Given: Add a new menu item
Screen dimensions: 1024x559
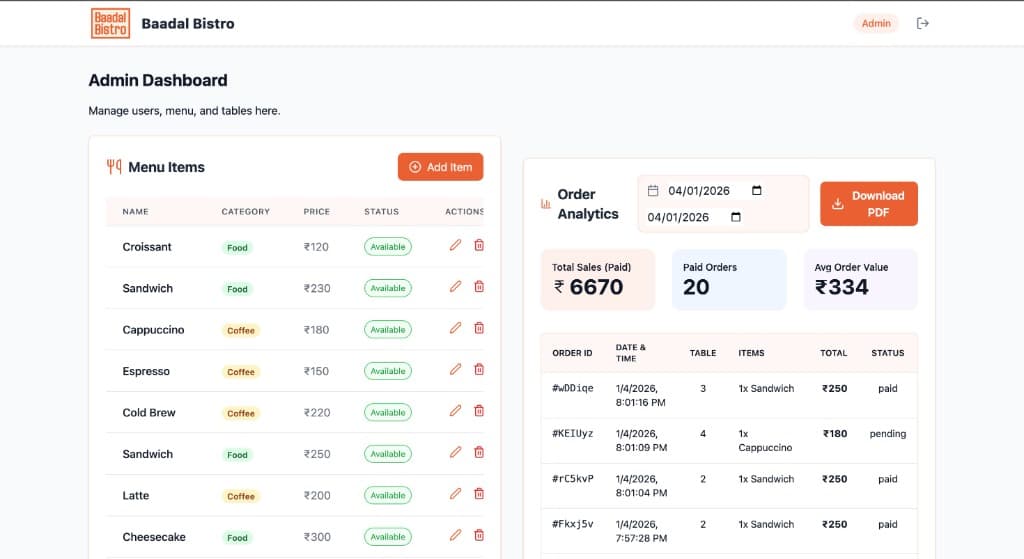Looking at the screenshot, I should [x=440, y=167].
